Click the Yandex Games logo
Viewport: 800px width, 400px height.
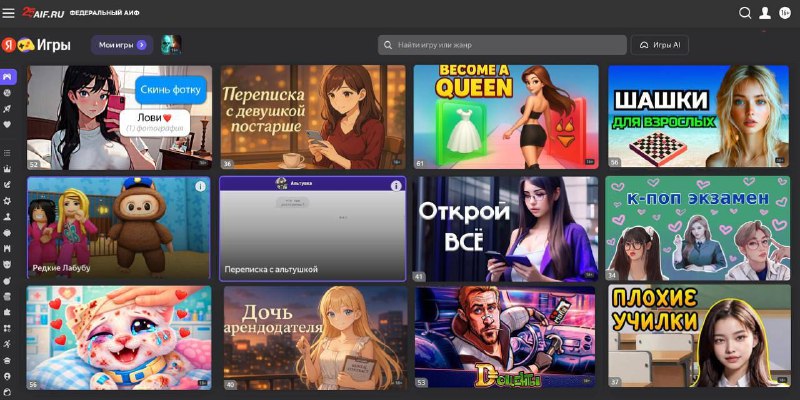pyautogui.click(x=36, y=45)
